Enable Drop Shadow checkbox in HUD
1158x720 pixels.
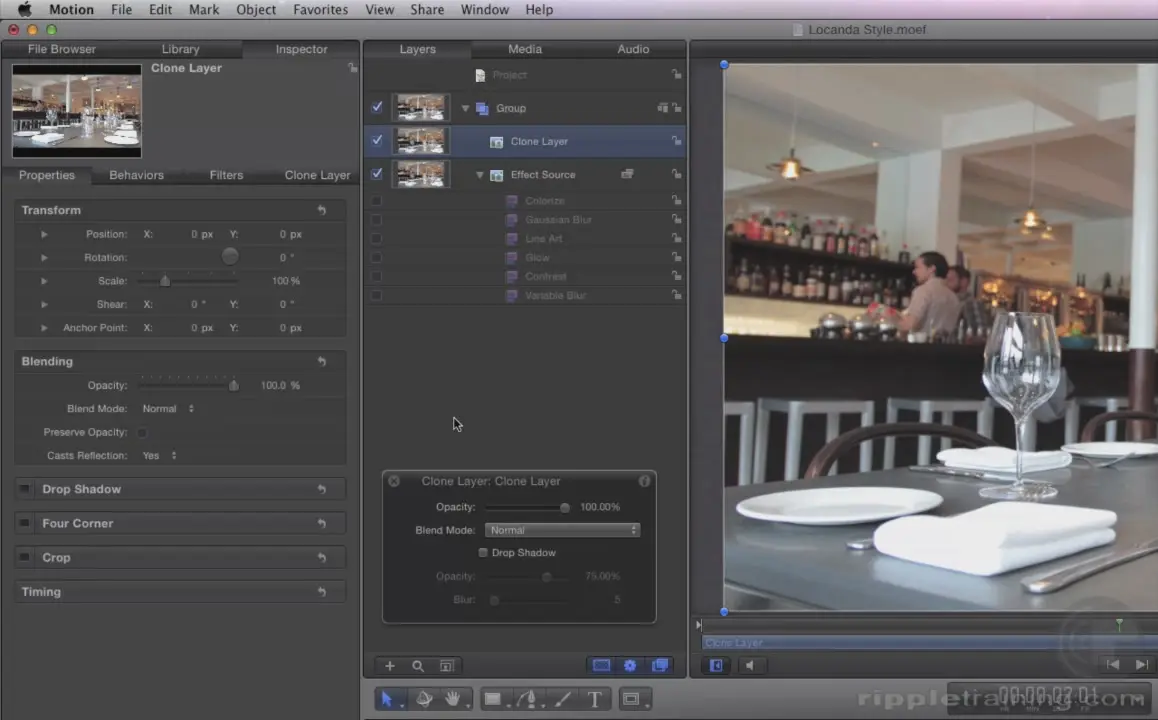[x=483, y=553]
